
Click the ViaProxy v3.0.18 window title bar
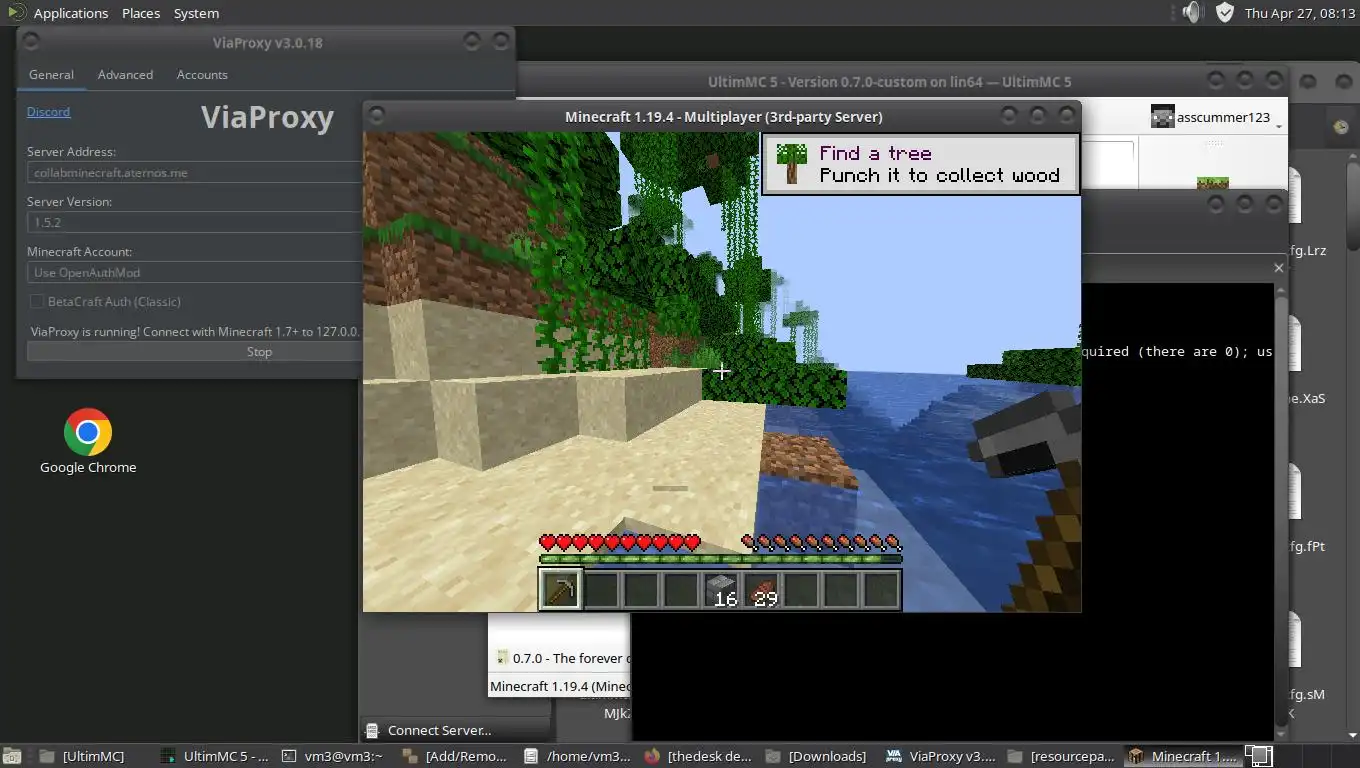pos(267,43)
